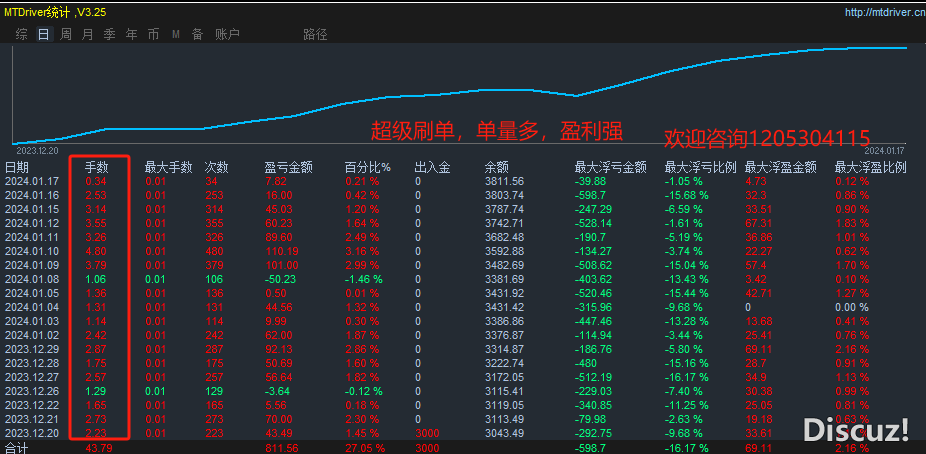Viewport: 926px width, 454px height.
Task: Switch to the 年 yearly tab
Action: click(x=131, y=34)
